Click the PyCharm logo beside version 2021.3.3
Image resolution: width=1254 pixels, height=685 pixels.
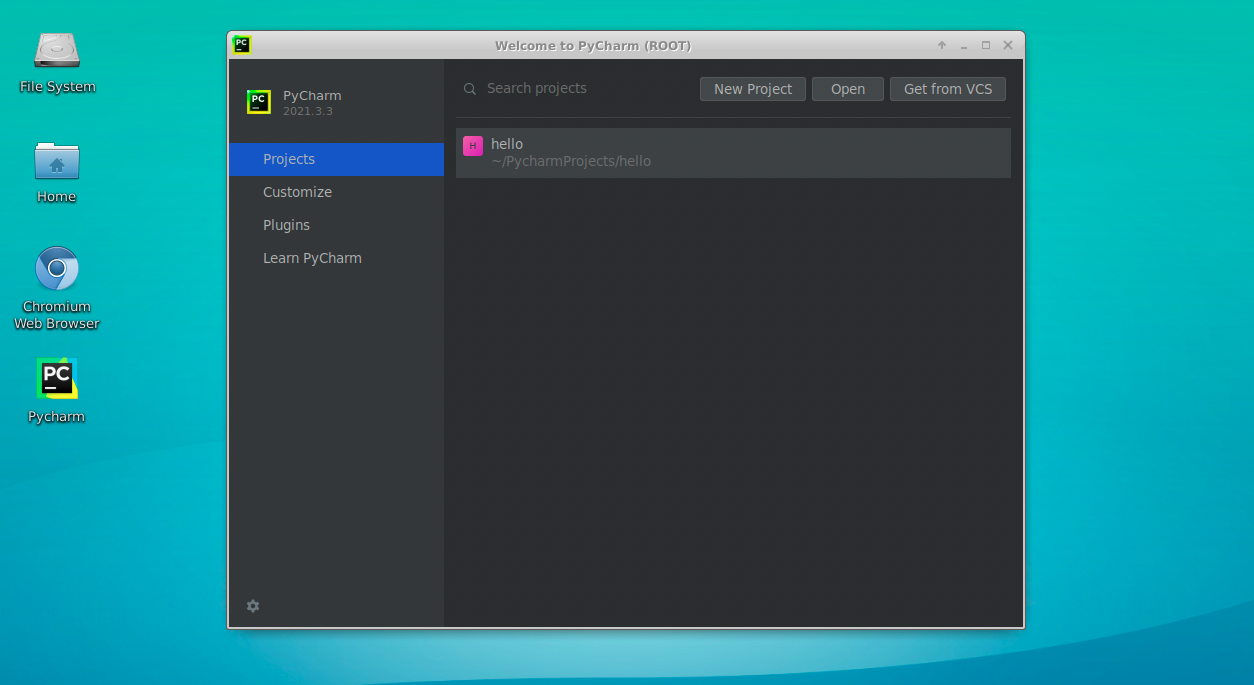259,102
